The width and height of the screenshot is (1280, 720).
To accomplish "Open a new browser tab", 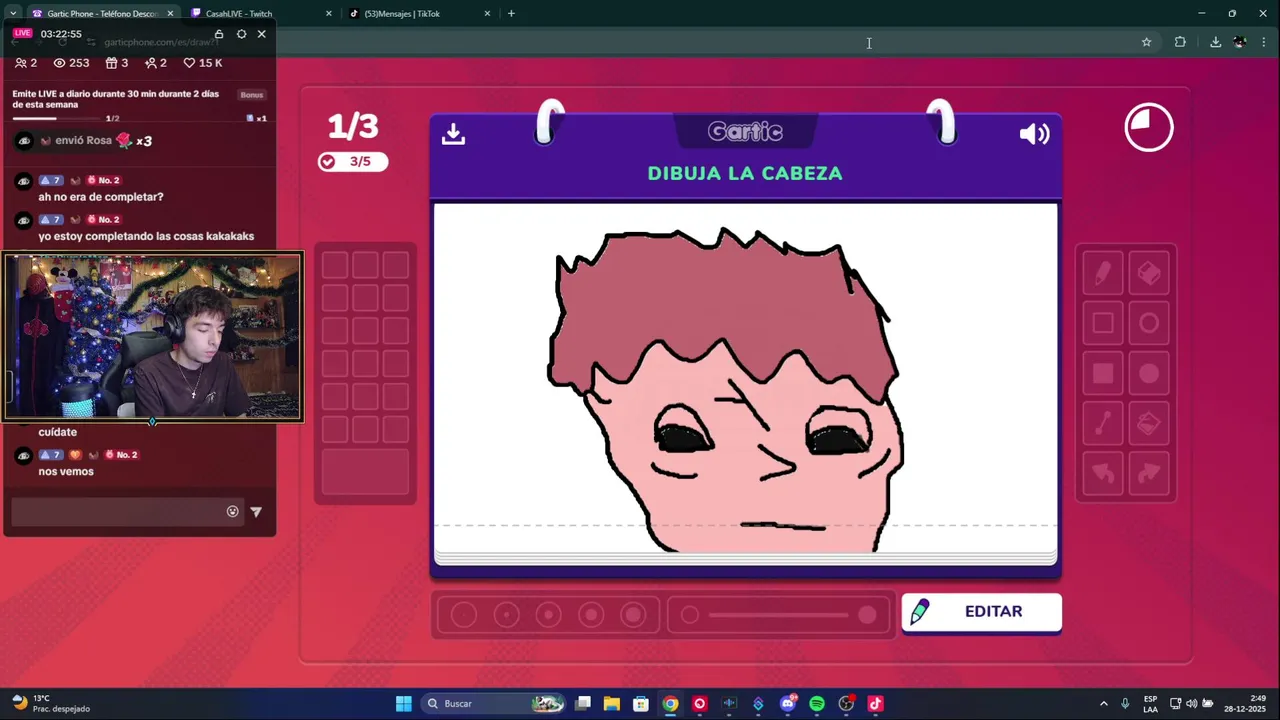I will [511, 13].
